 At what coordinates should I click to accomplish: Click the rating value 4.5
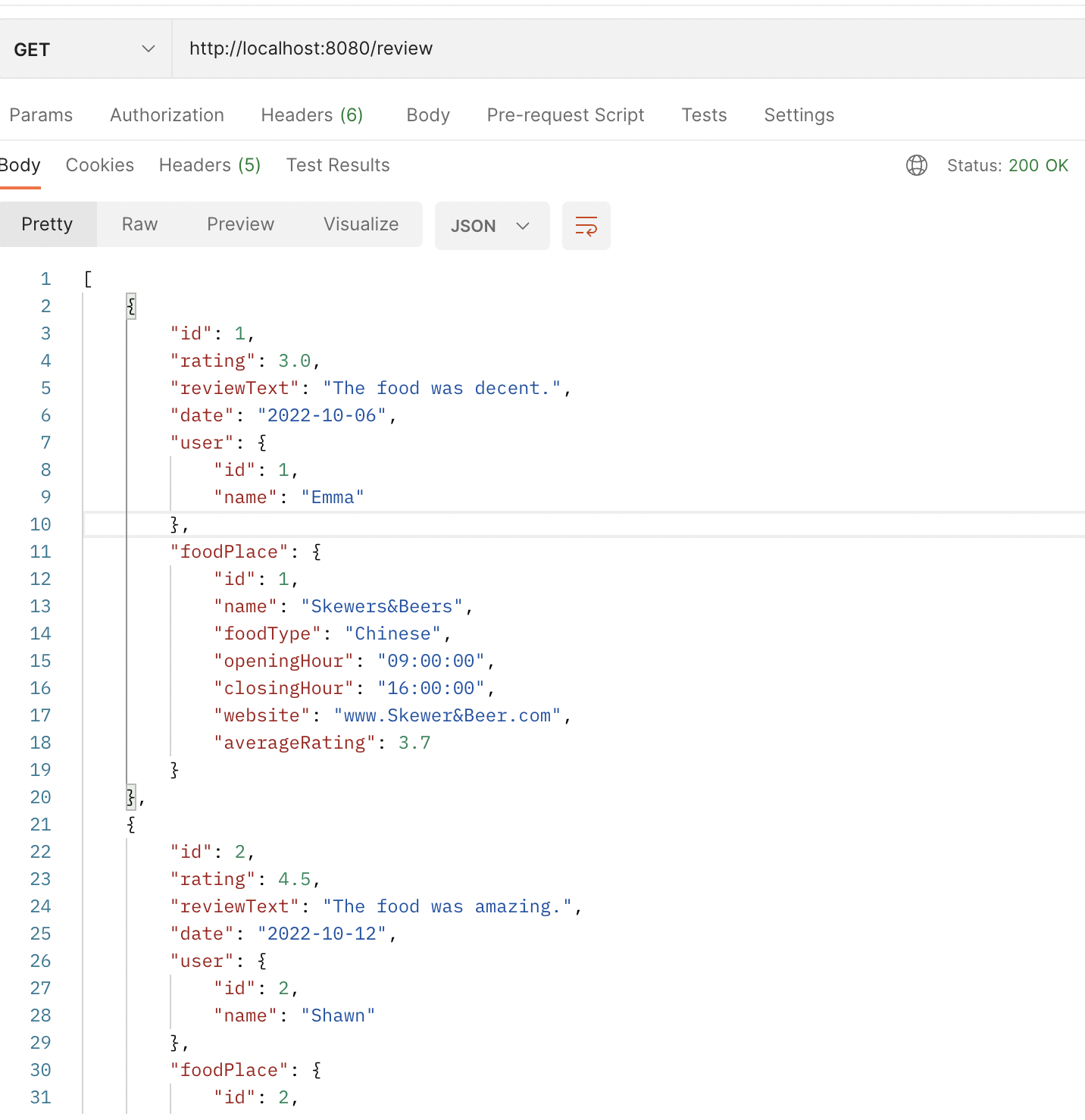295,879
